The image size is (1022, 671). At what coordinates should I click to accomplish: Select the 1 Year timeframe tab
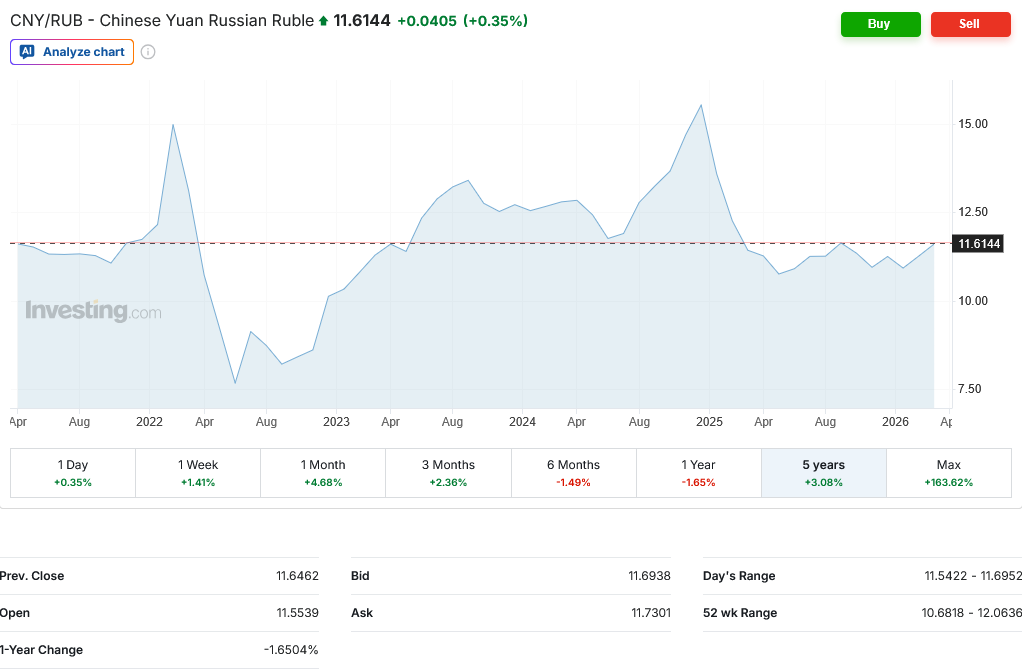click(699, 473)
